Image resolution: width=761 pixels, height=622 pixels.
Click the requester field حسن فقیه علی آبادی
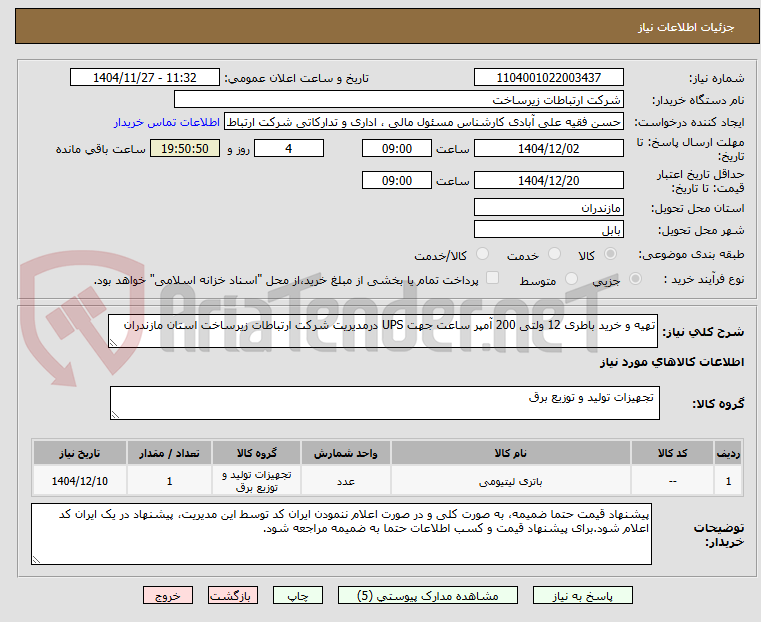[x=424, y=122]
